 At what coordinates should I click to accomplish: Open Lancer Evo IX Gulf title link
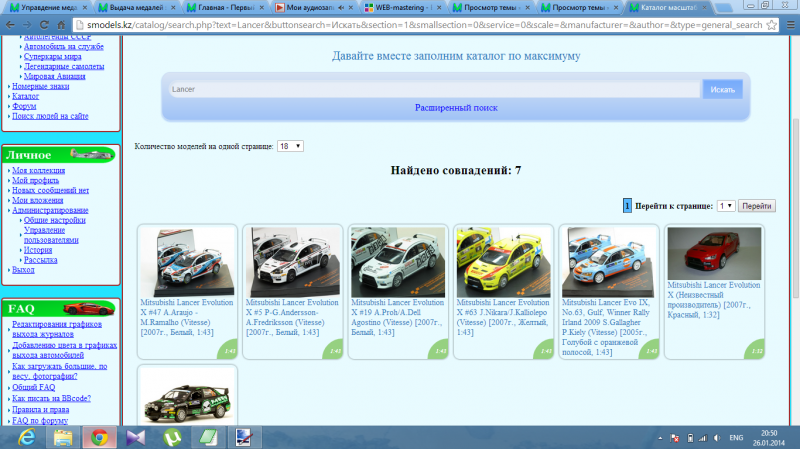coord(606,327)
